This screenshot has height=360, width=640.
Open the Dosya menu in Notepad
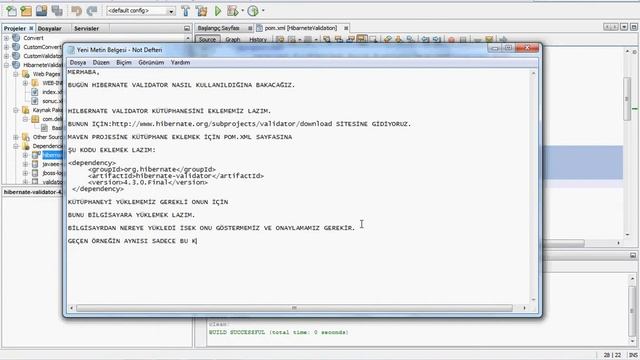coord(78,62)
